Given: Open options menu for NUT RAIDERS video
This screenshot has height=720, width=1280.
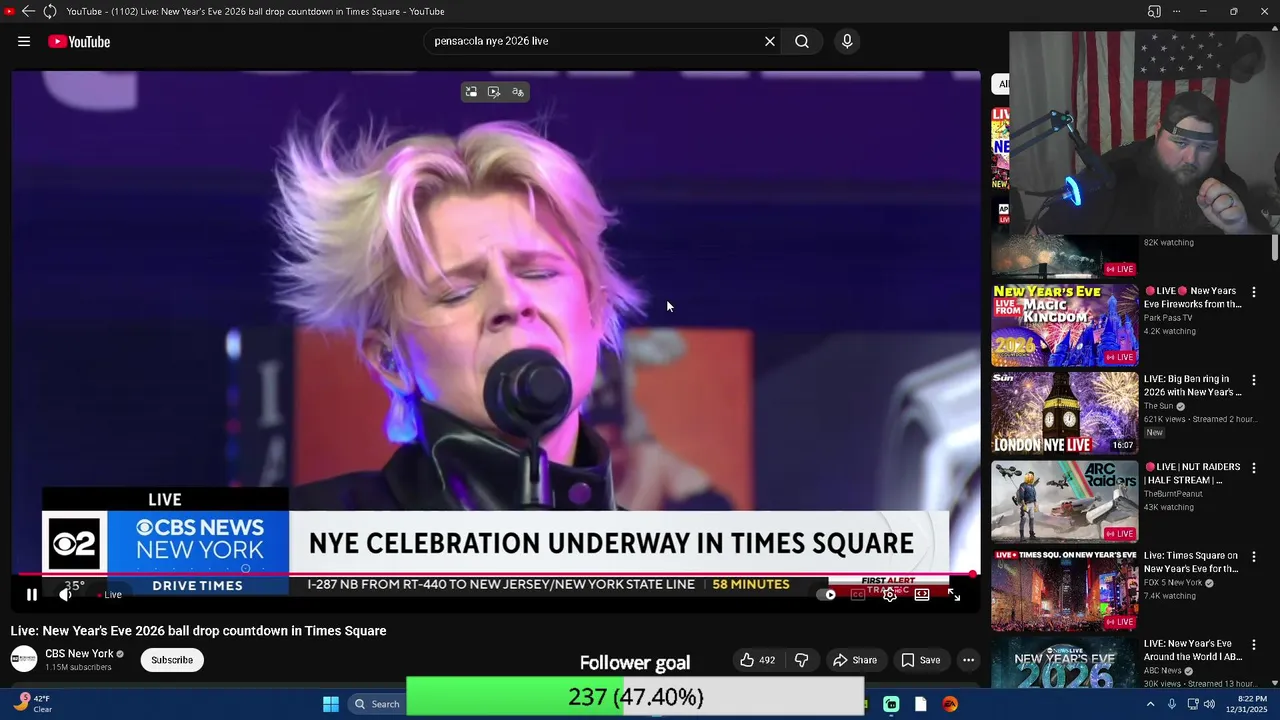Looking at the screenshot, I should (x=1254, y=468).
